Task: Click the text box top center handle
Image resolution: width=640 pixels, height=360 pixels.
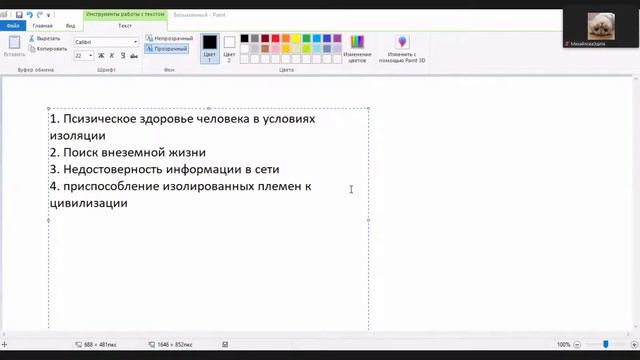Action: click(209, 108)
